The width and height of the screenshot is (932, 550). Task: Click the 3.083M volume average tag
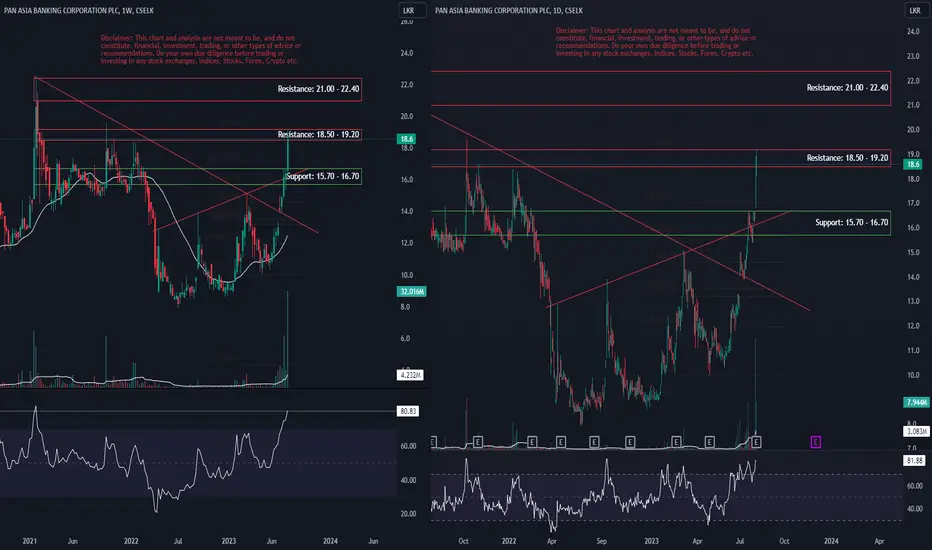(x=916, y=431)
